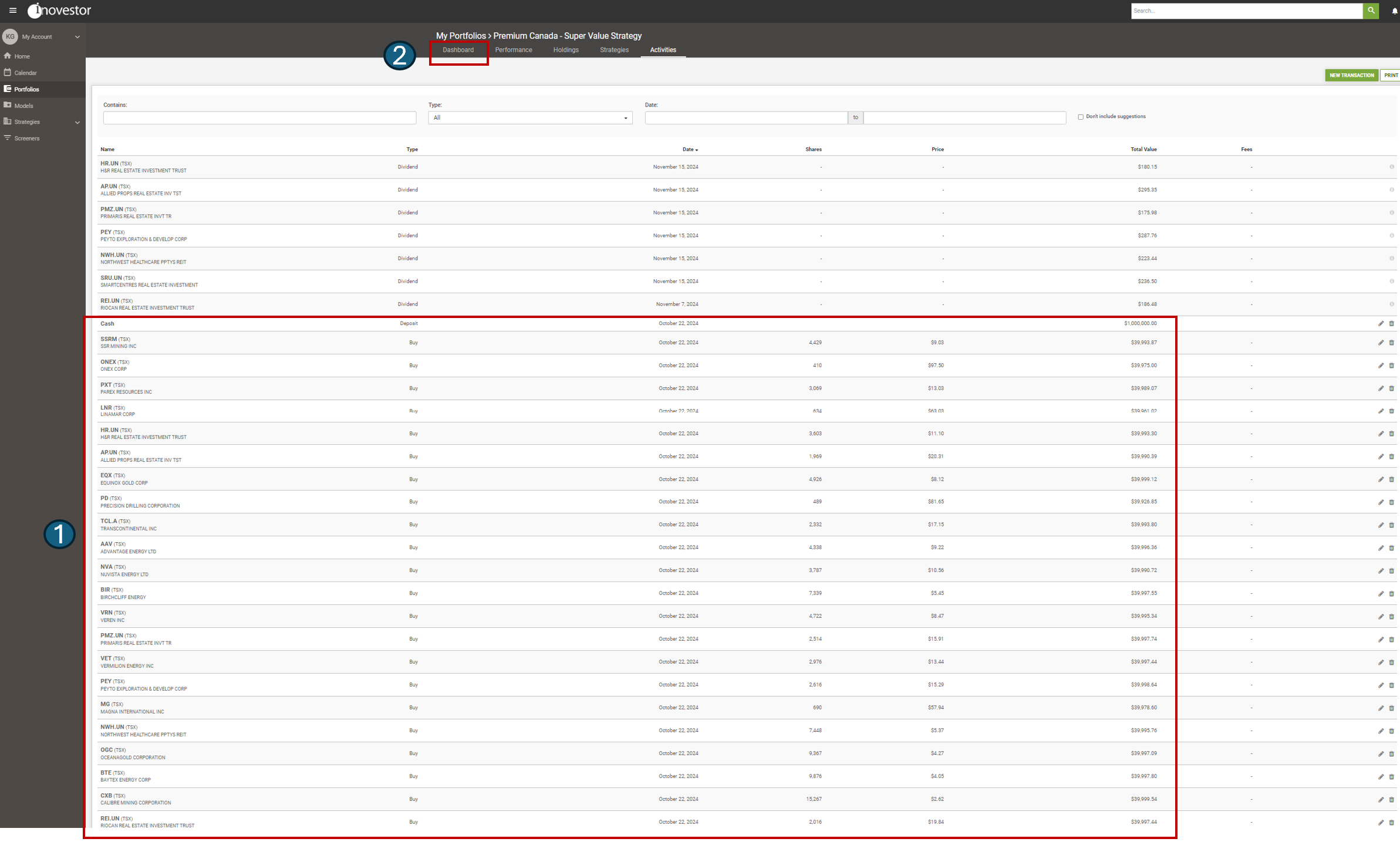Screen dimensions: 1400x842
Task: Edit the Cash deposit transaction
Action: (1381, 324)
